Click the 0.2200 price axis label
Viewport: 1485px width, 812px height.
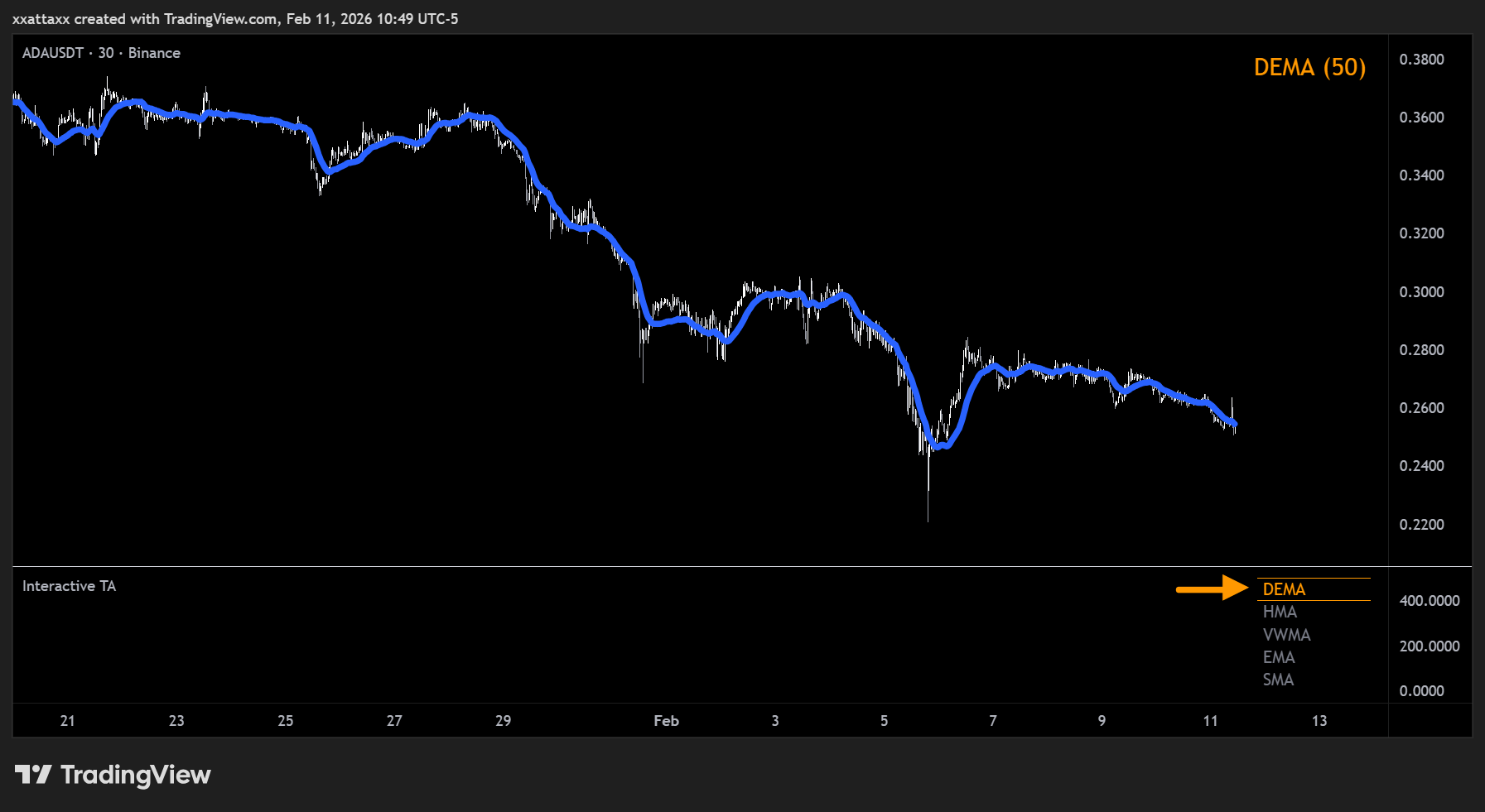tap(1421, 525)
